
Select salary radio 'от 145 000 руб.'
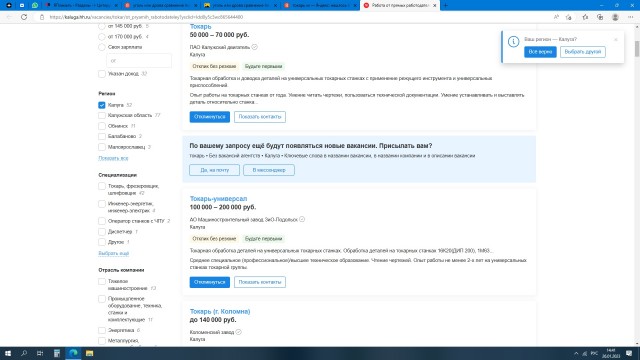[x=102, y=26]
